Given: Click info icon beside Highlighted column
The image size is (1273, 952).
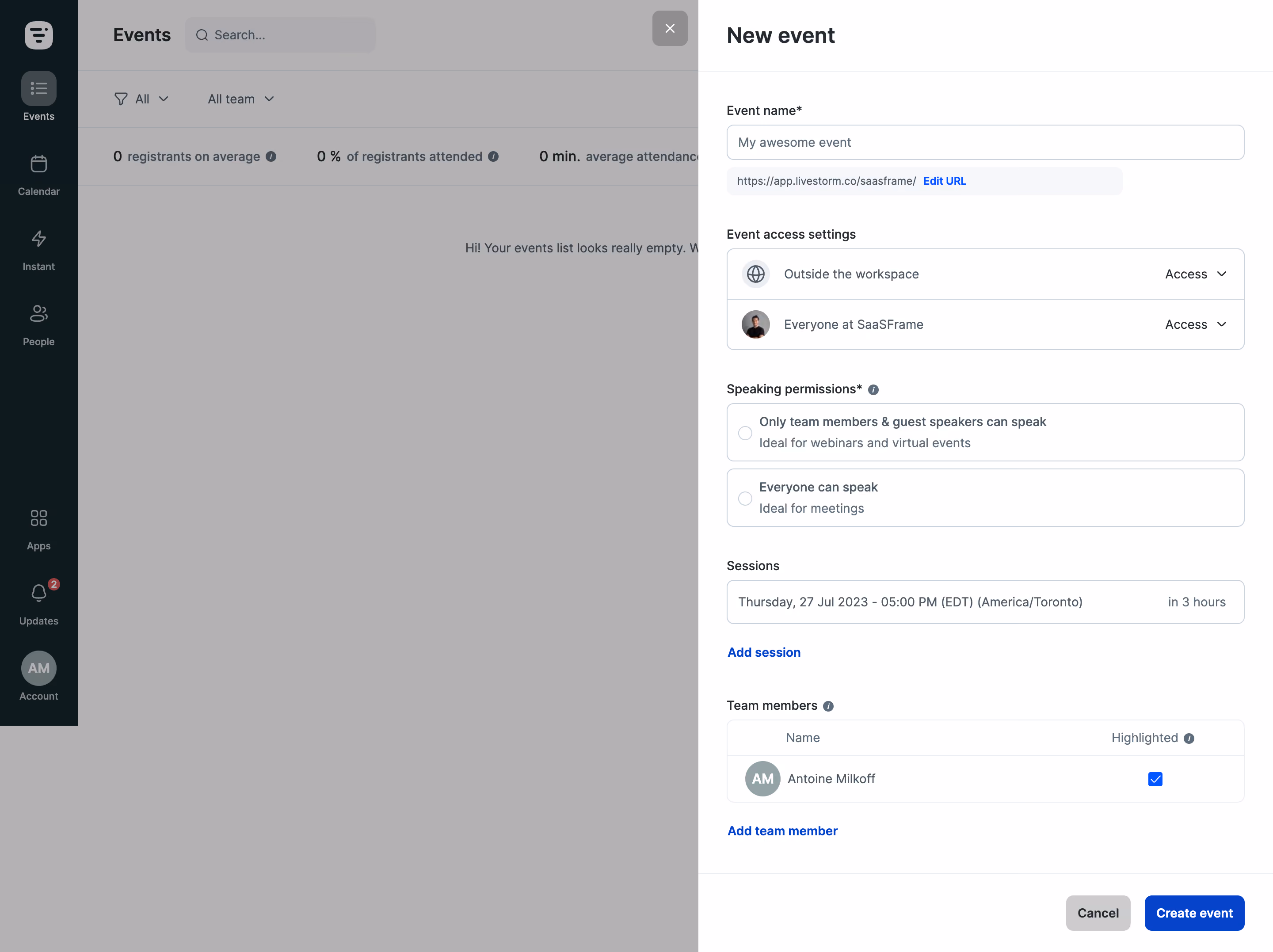Looking at the screenshot, I should 1189,739.
